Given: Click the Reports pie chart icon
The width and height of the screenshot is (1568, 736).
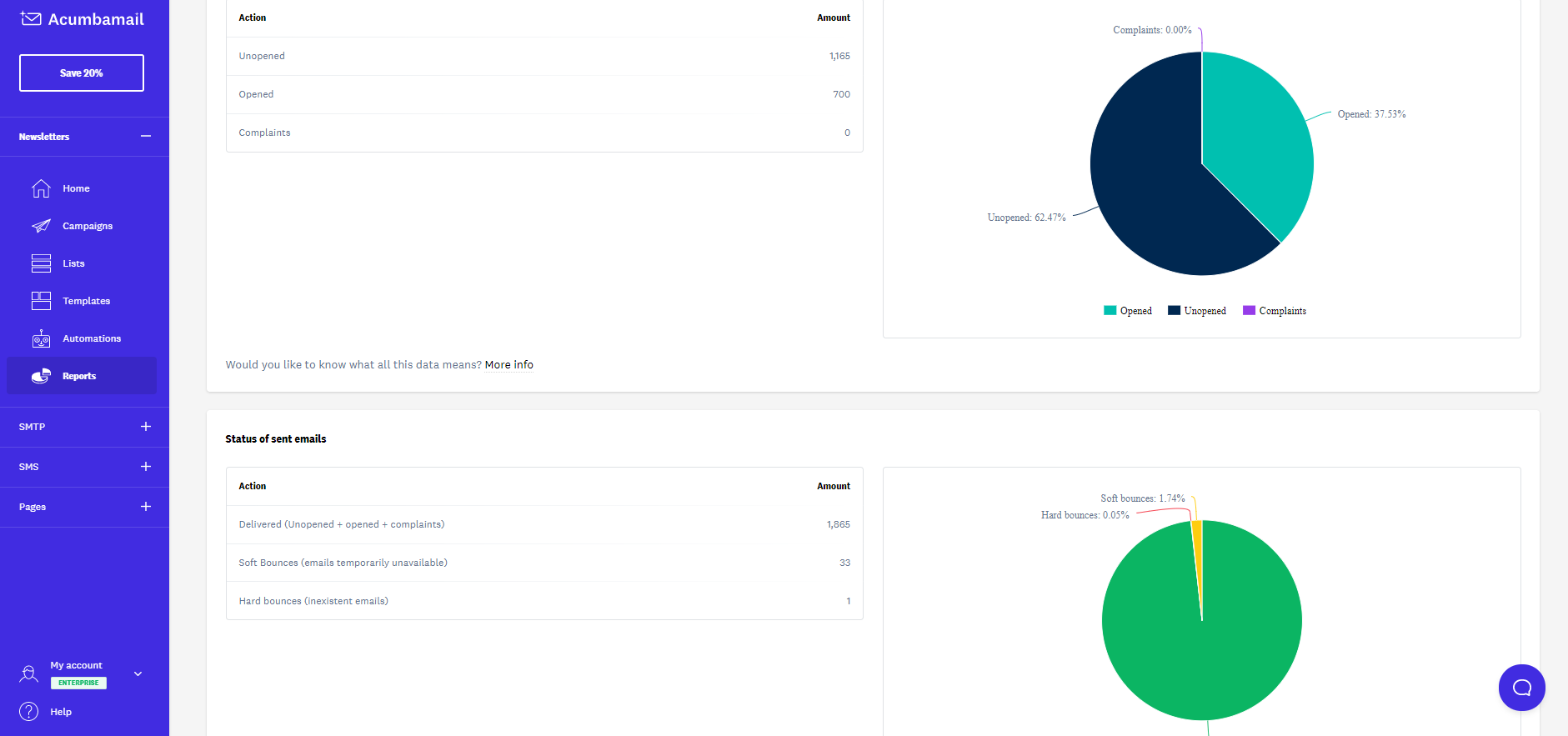Looking at the screenshot, I should click(41, 376).
